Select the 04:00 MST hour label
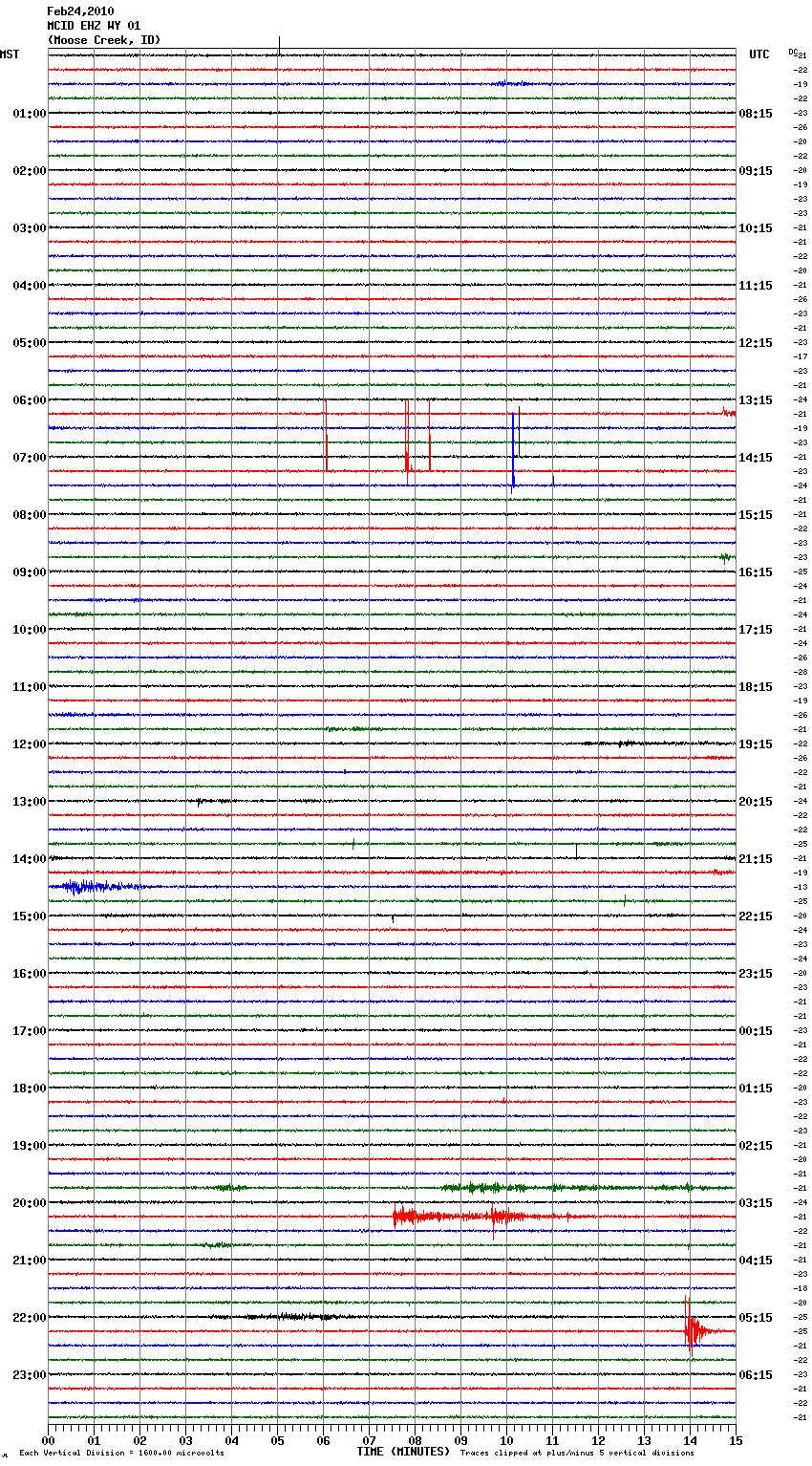Screen dimensions: 812x1466 click(30, 286)
